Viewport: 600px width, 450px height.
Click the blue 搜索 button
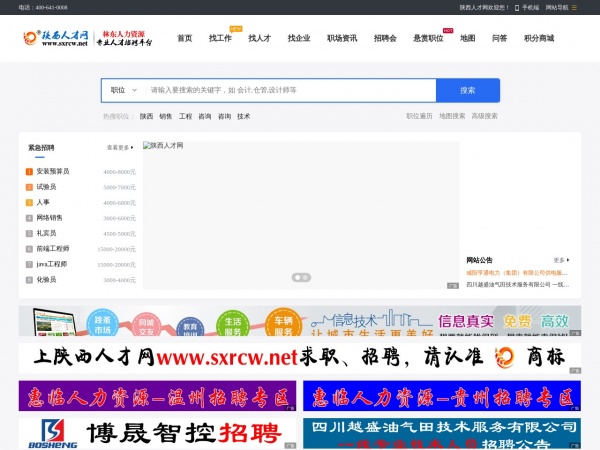[x=468, y=90]
